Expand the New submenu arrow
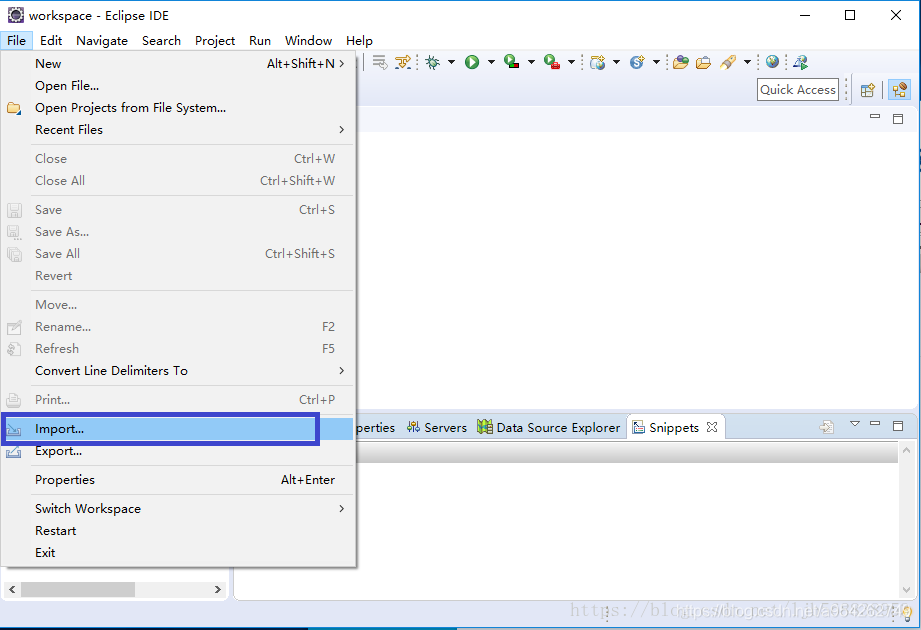This screenshot has height=630, width=921. (x=341, y=63)
